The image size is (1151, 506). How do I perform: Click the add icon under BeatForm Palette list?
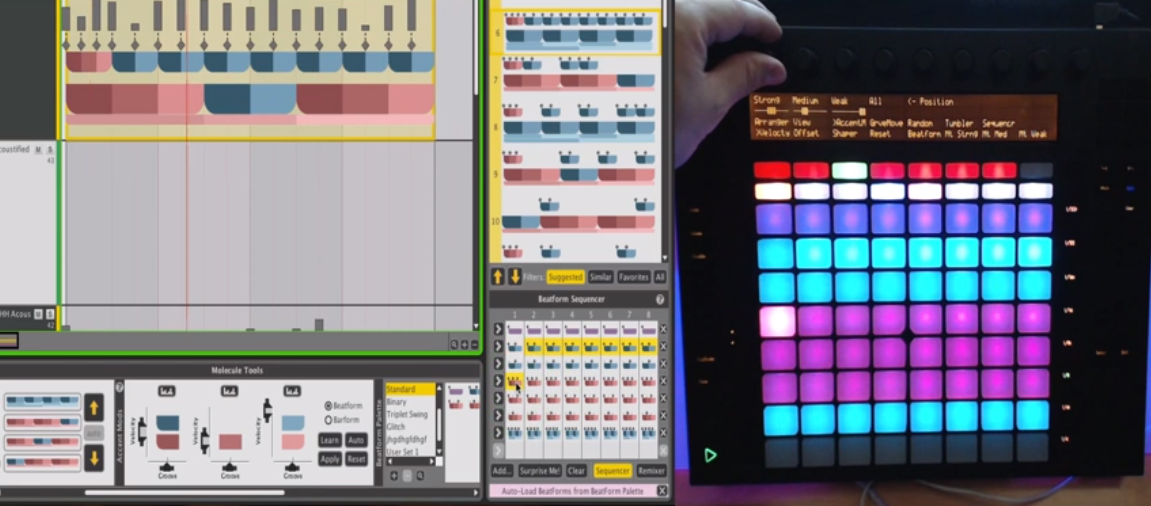393,476
